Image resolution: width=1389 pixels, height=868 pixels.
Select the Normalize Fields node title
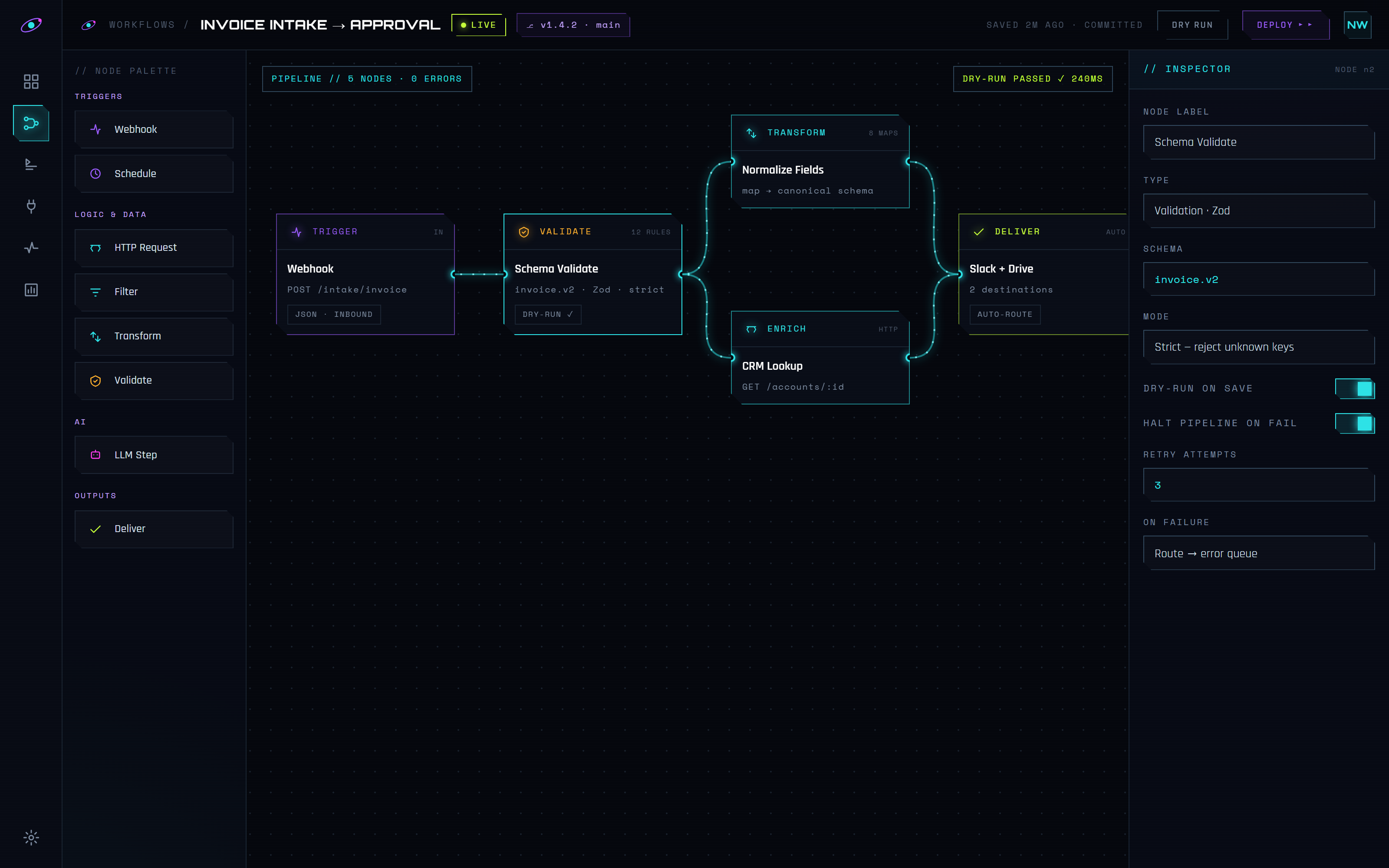click(782, 170)
